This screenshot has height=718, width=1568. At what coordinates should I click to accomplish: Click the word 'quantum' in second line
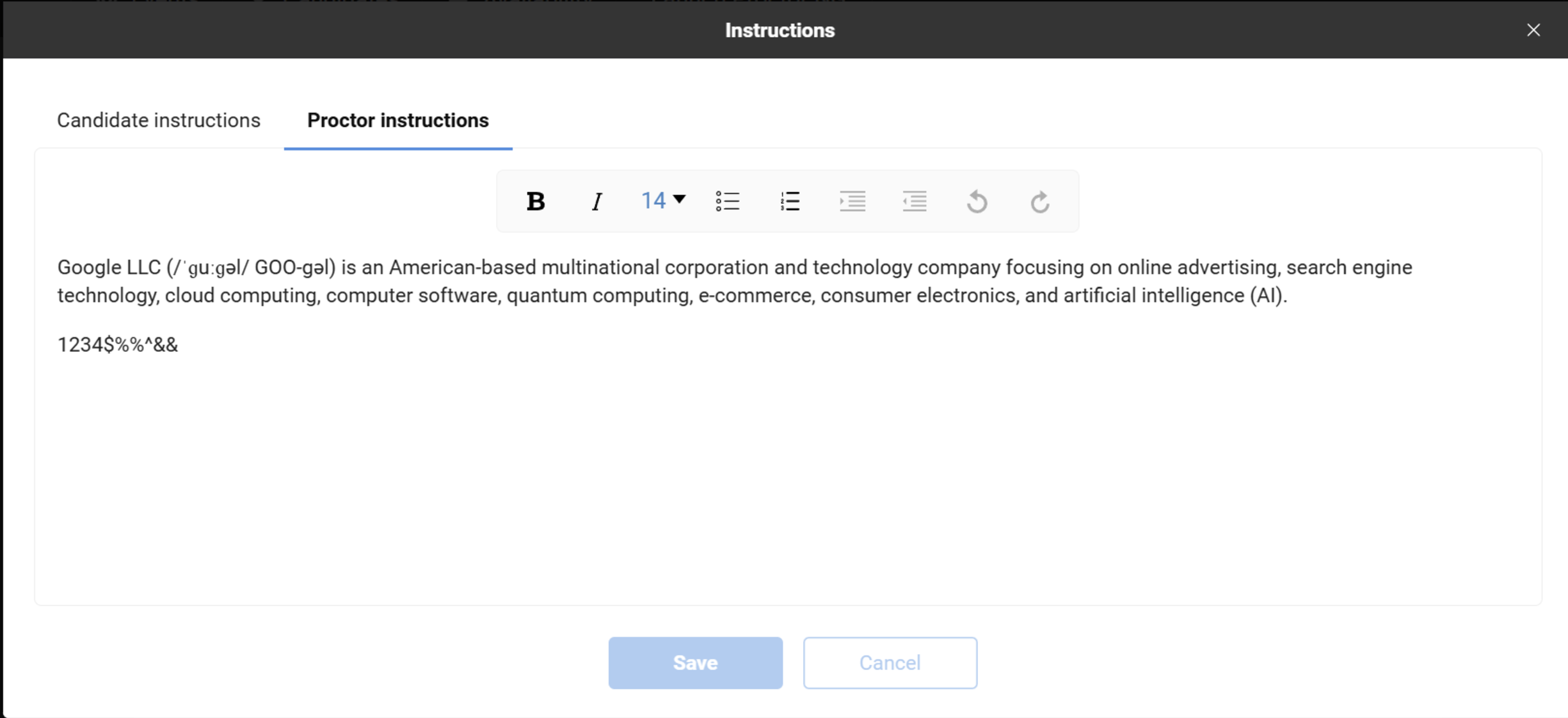tap(547, 296)
